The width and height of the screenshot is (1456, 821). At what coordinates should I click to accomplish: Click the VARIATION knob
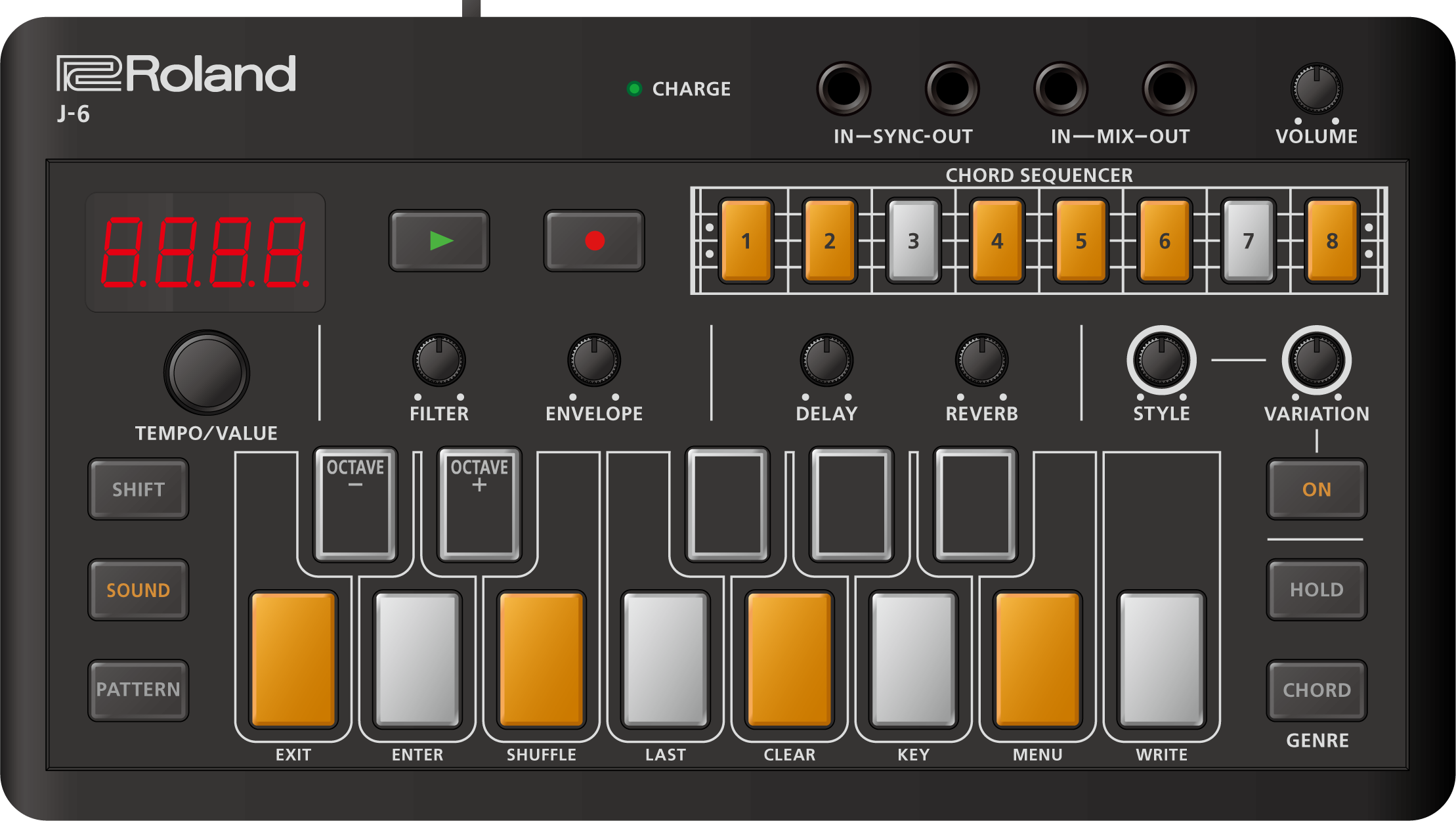1316,360
